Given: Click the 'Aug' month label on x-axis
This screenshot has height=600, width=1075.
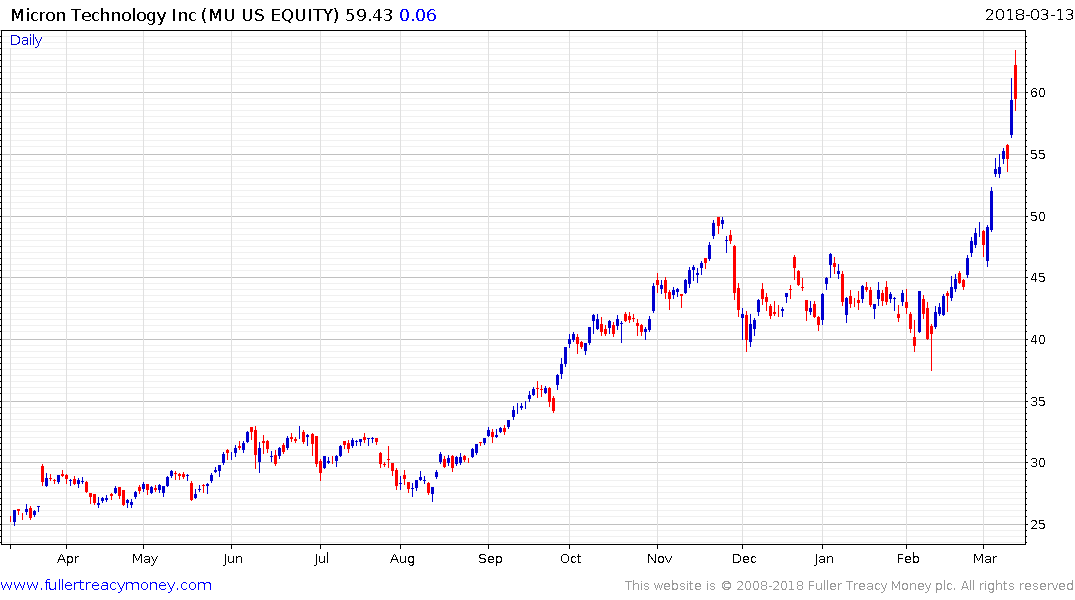Looking at the screenshot, I should [402, 558].
